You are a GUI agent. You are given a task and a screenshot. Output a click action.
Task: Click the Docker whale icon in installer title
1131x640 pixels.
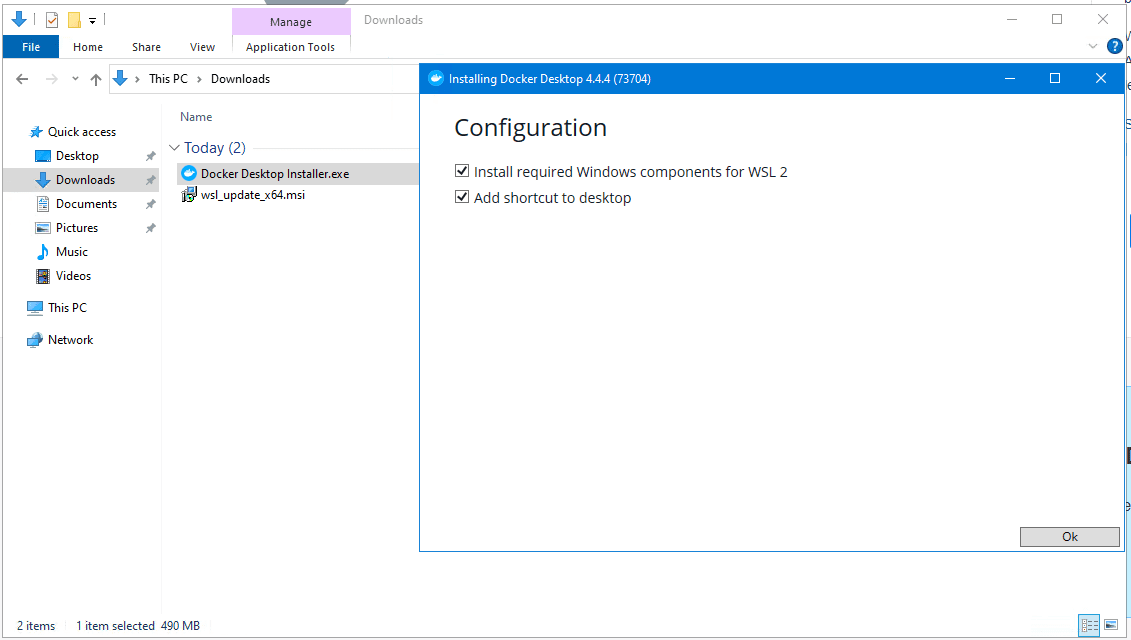click(x=435, y=79)
